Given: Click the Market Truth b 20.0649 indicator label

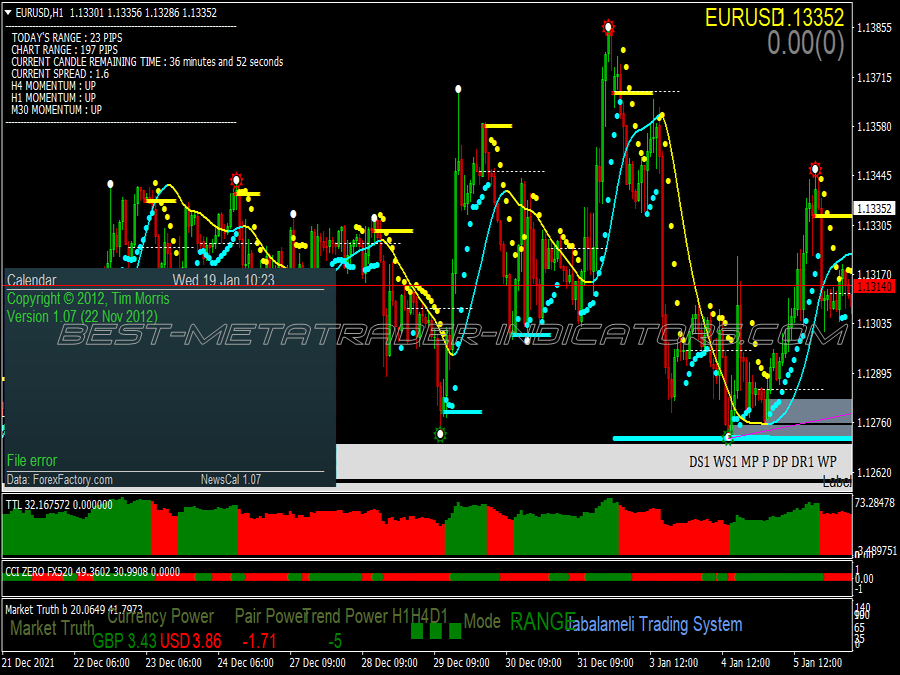Looking at the screenshot, I should pos(74,610).
